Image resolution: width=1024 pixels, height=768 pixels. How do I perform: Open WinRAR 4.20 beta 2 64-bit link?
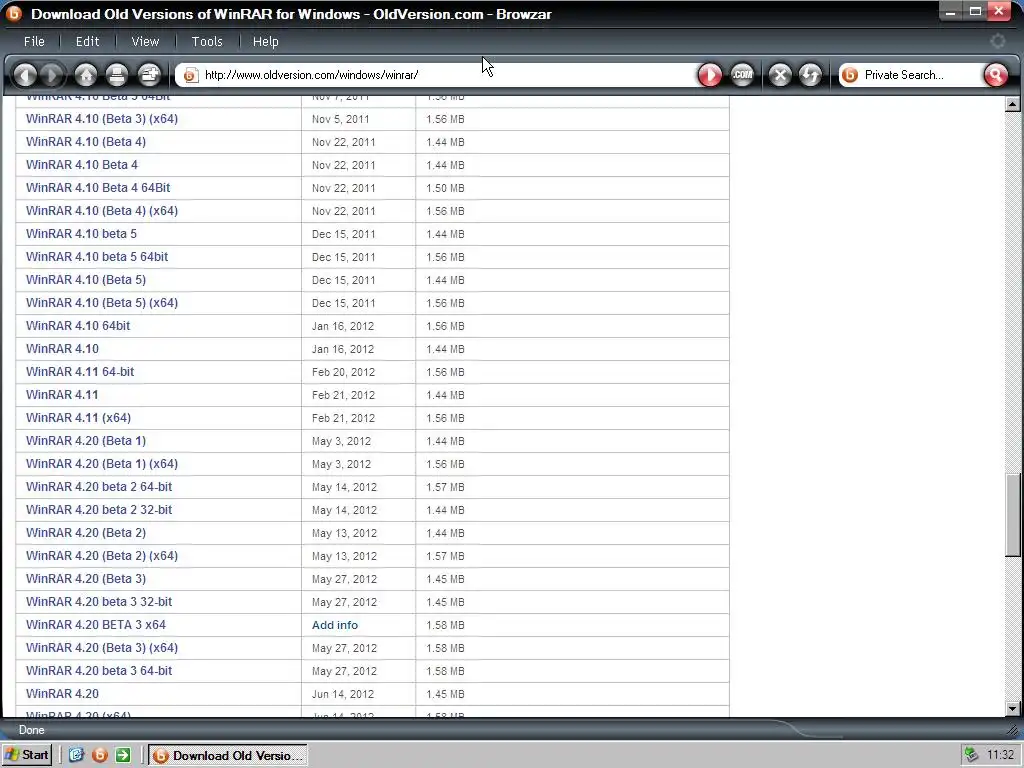click(99, 487)
